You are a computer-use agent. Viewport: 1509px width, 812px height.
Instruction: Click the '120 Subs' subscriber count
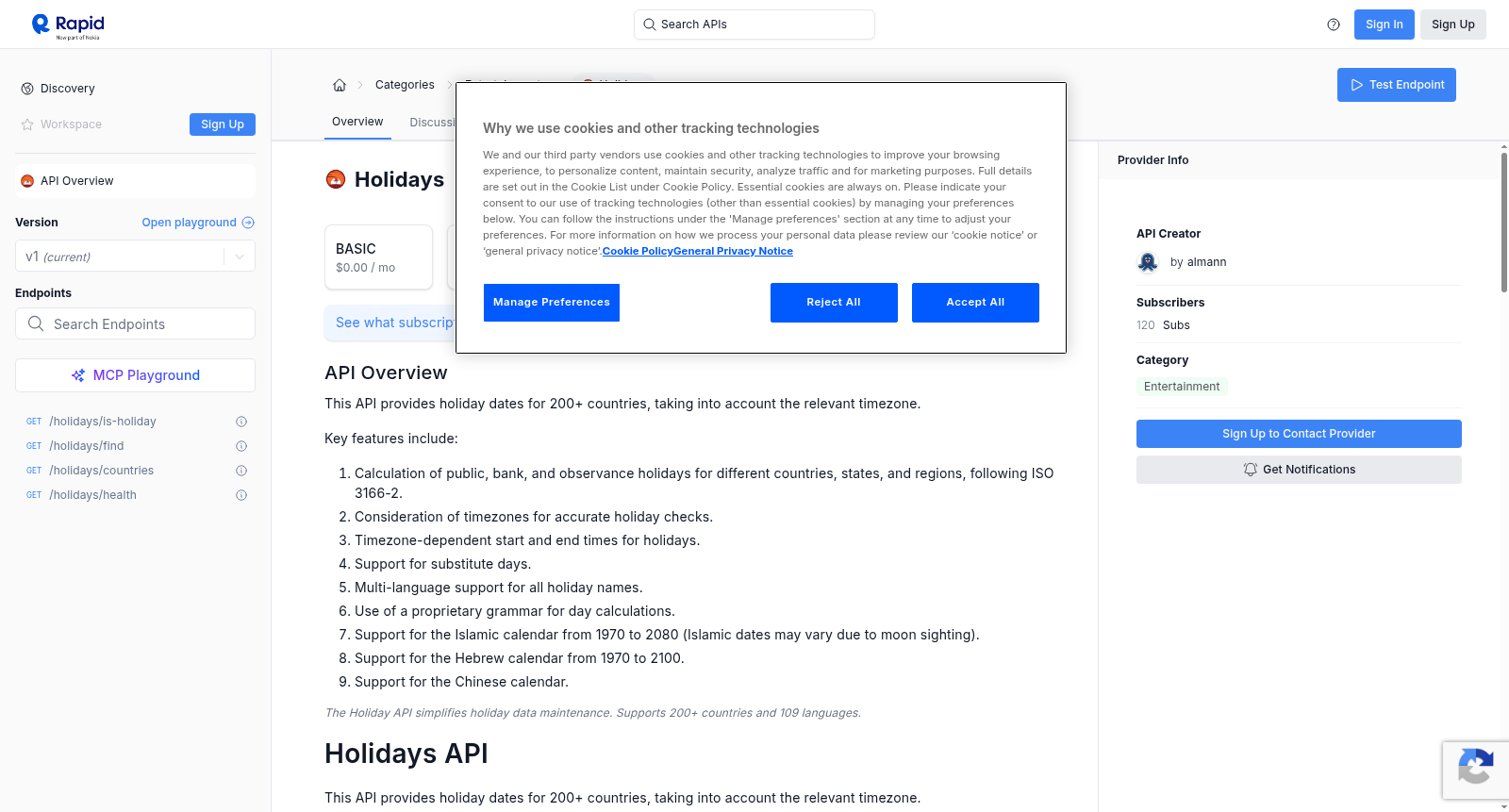click(1163, 325)
